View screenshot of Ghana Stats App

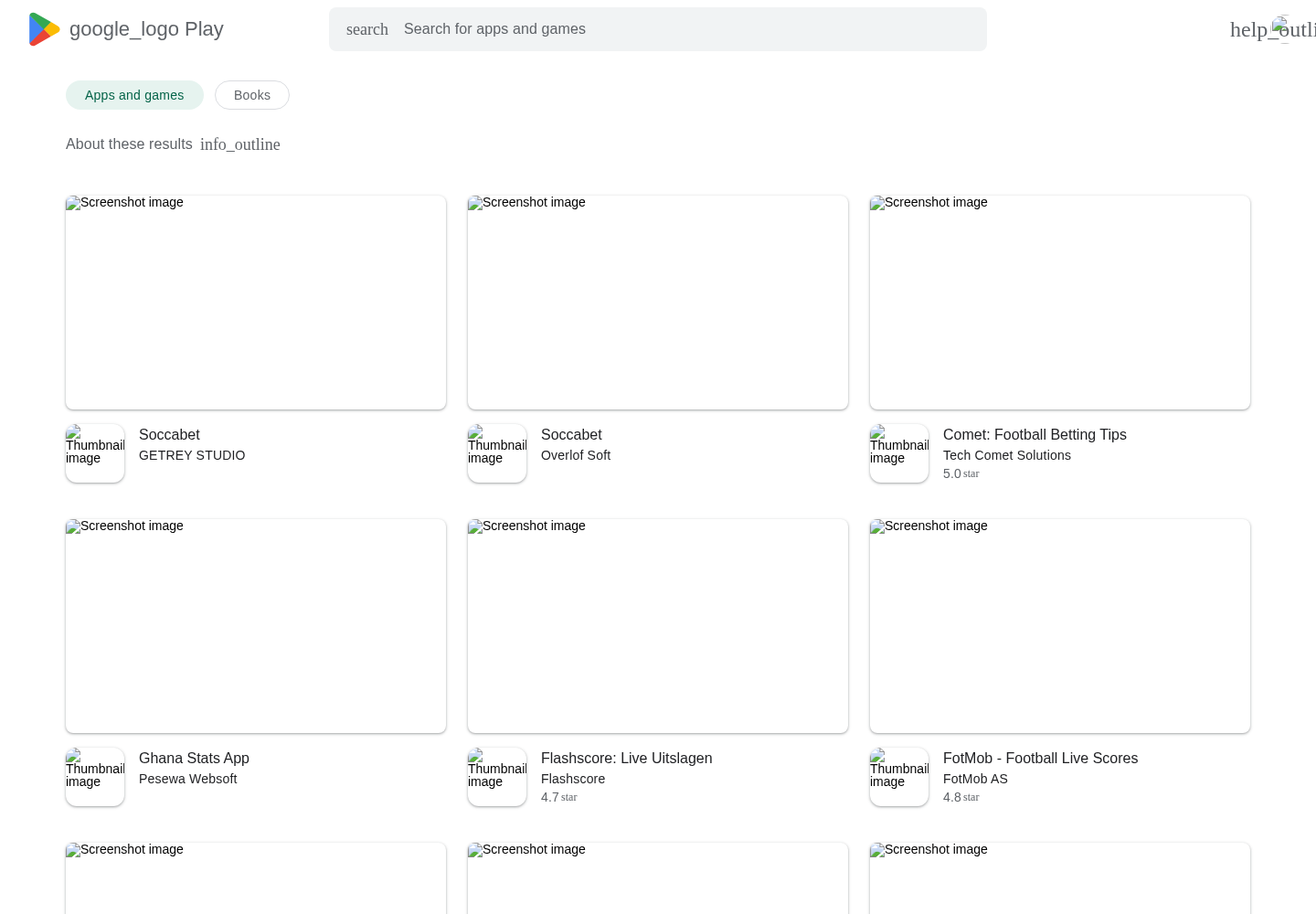click(x=256, y=626)
